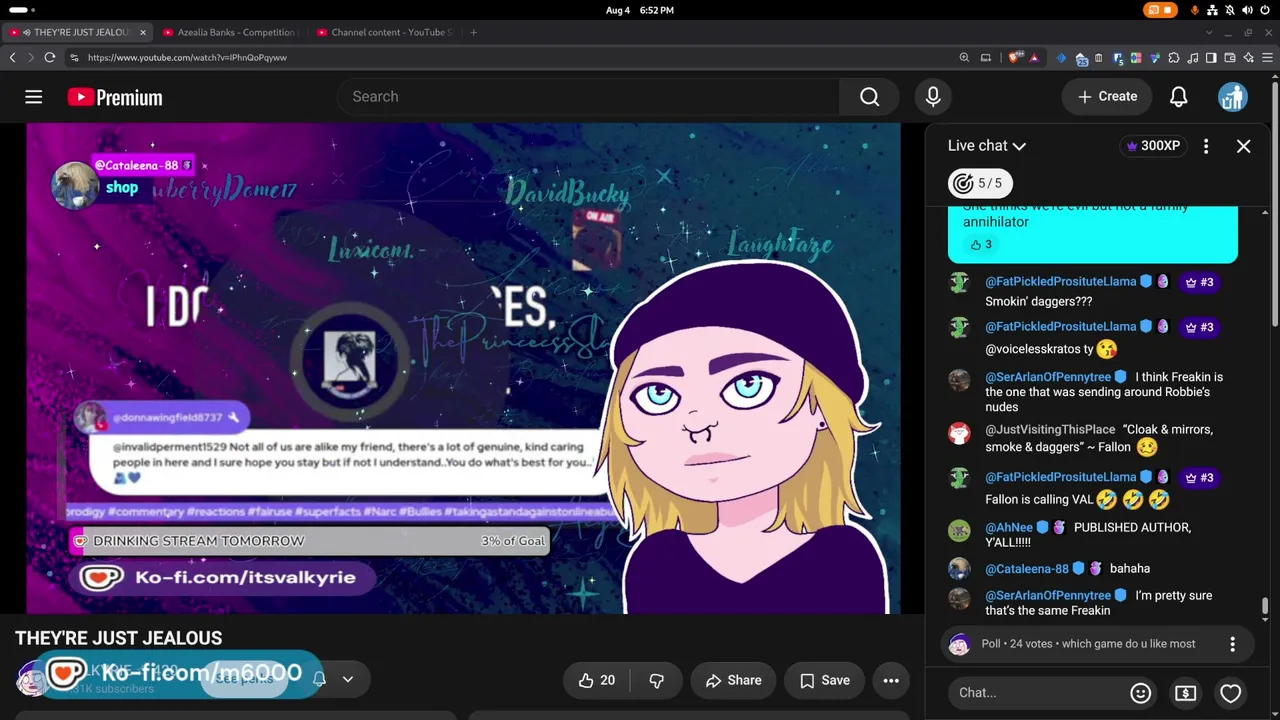Open poll options three-dot menu
This screenshot has height=720, width=1280.
point(1232,644)
